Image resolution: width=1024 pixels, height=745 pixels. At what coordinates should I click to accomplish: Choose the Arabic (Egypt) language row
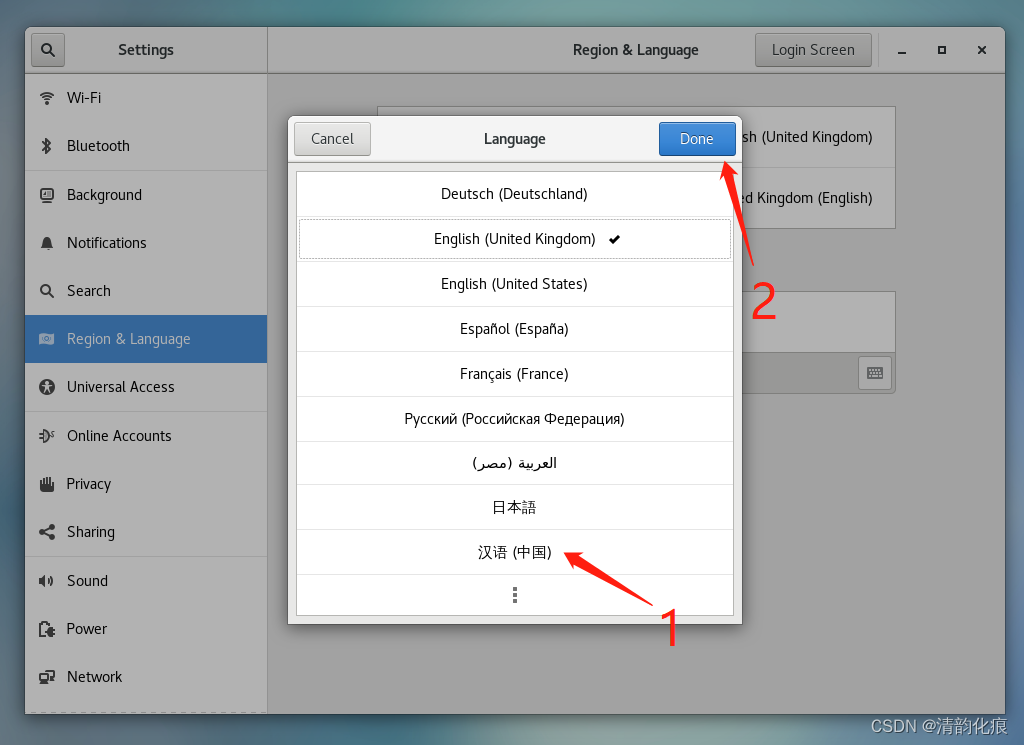click(x=515, y=464)
